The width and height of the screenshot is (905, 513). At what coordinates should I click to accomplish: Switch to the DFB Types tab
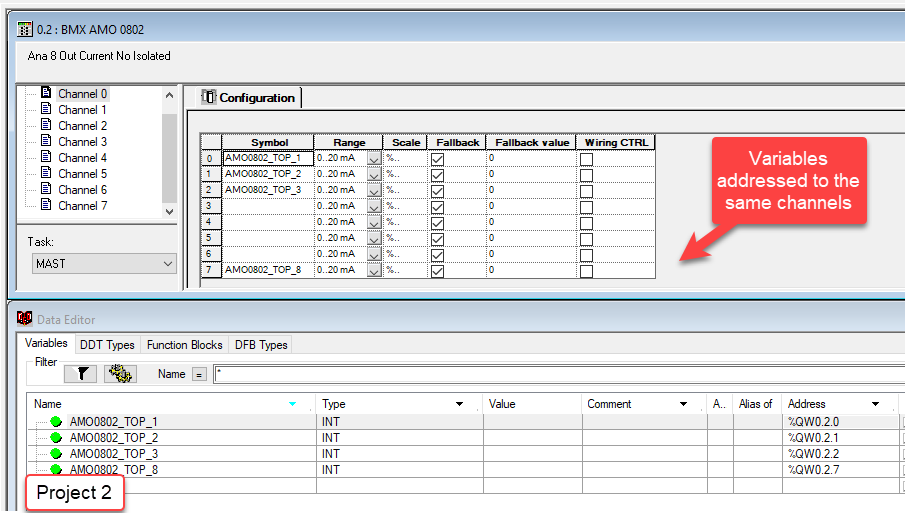coord(261,345)
